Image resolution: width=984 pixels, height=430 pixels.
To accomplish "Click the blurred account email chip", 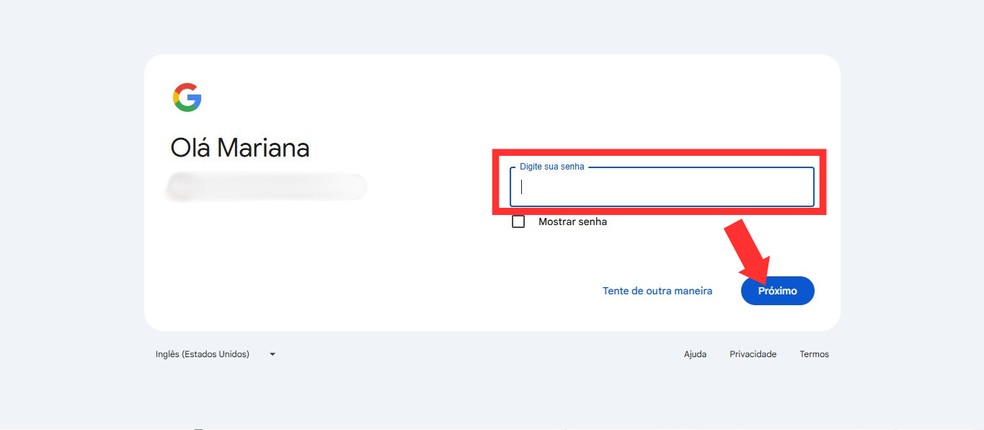I will (x=266, y=187).
